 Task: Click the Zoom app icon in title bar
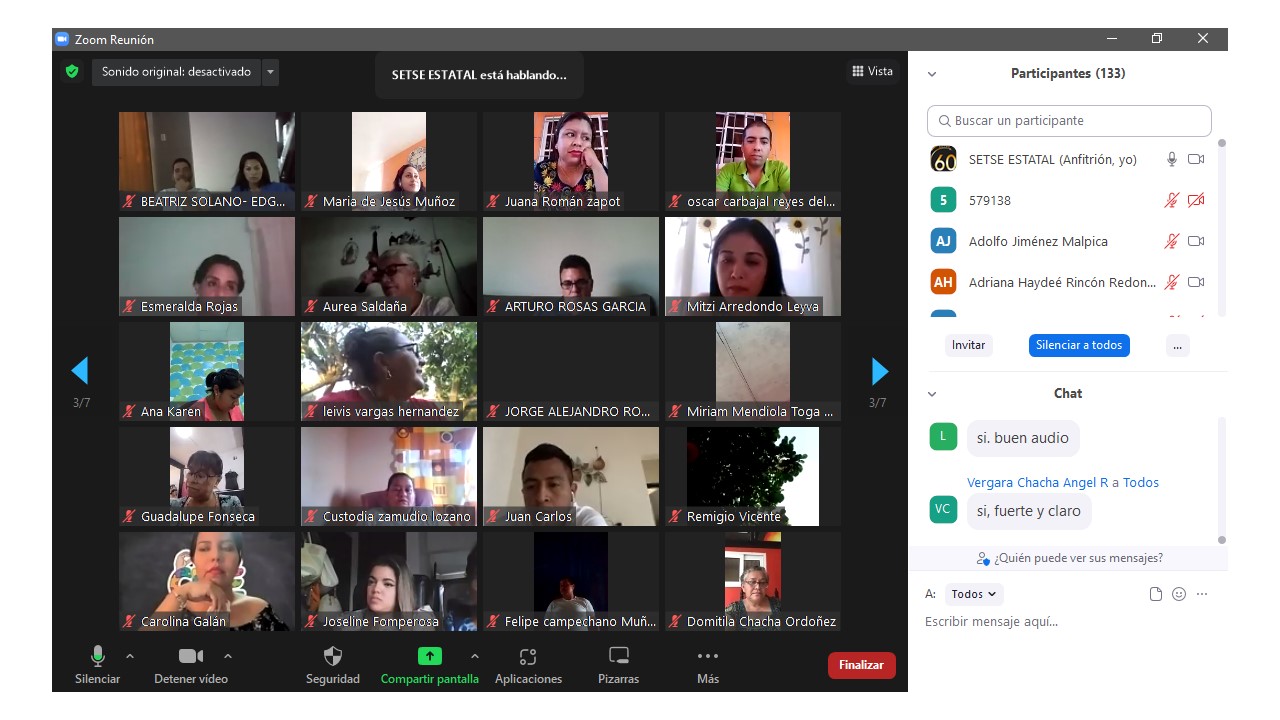[62, 39]
